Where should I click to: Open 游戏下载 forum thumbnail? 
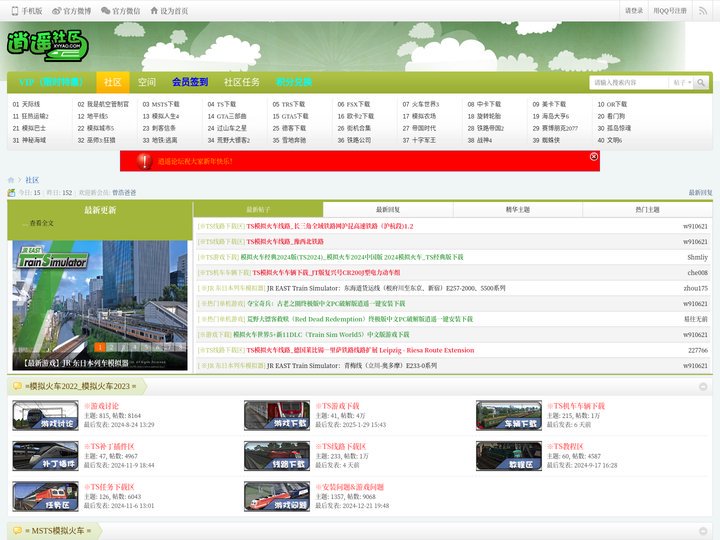point(277,416)
